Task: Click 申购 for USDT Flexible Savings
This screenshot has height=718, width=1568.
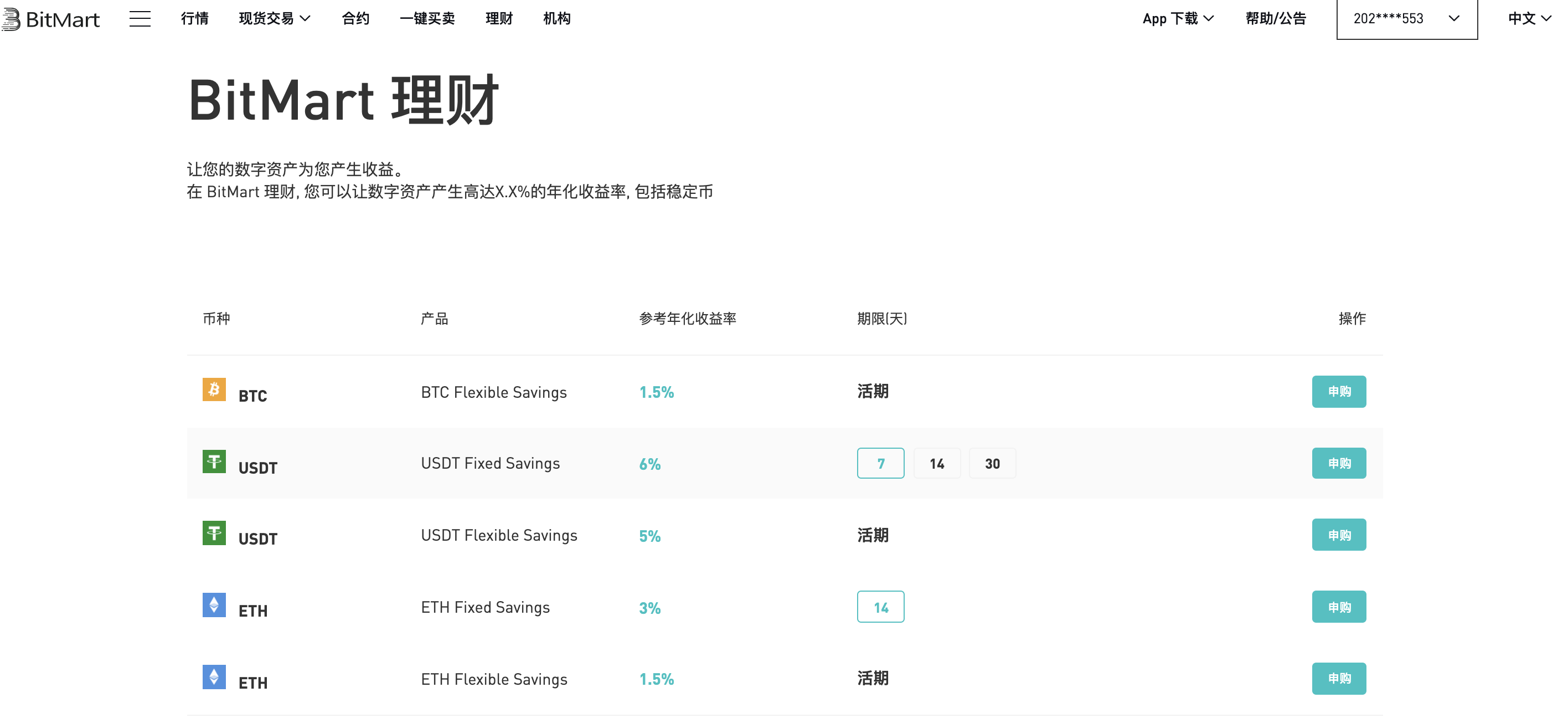Action: point(1339,535)
